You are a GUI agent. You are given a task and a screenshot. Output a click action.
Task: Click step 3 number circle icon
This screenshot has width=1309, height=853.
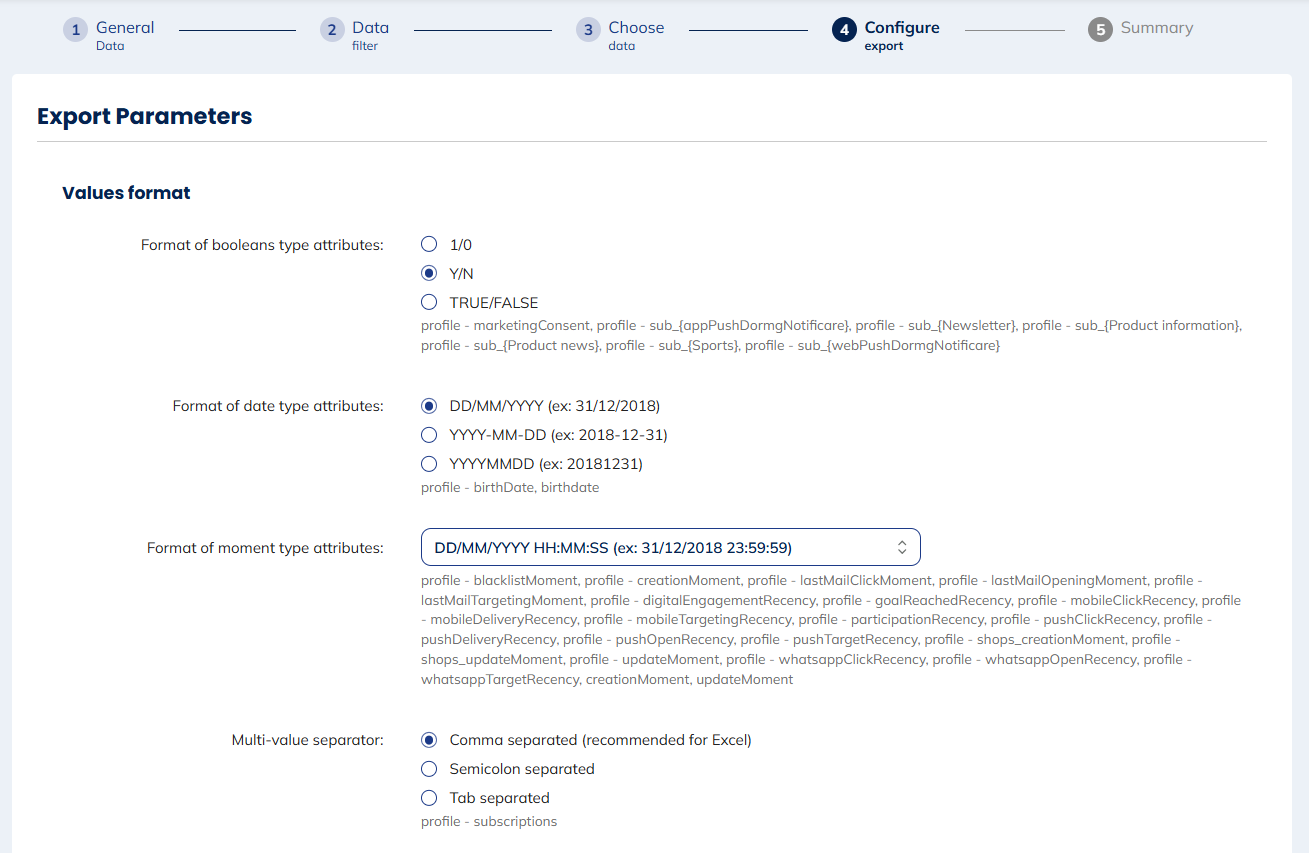point(588,30)
